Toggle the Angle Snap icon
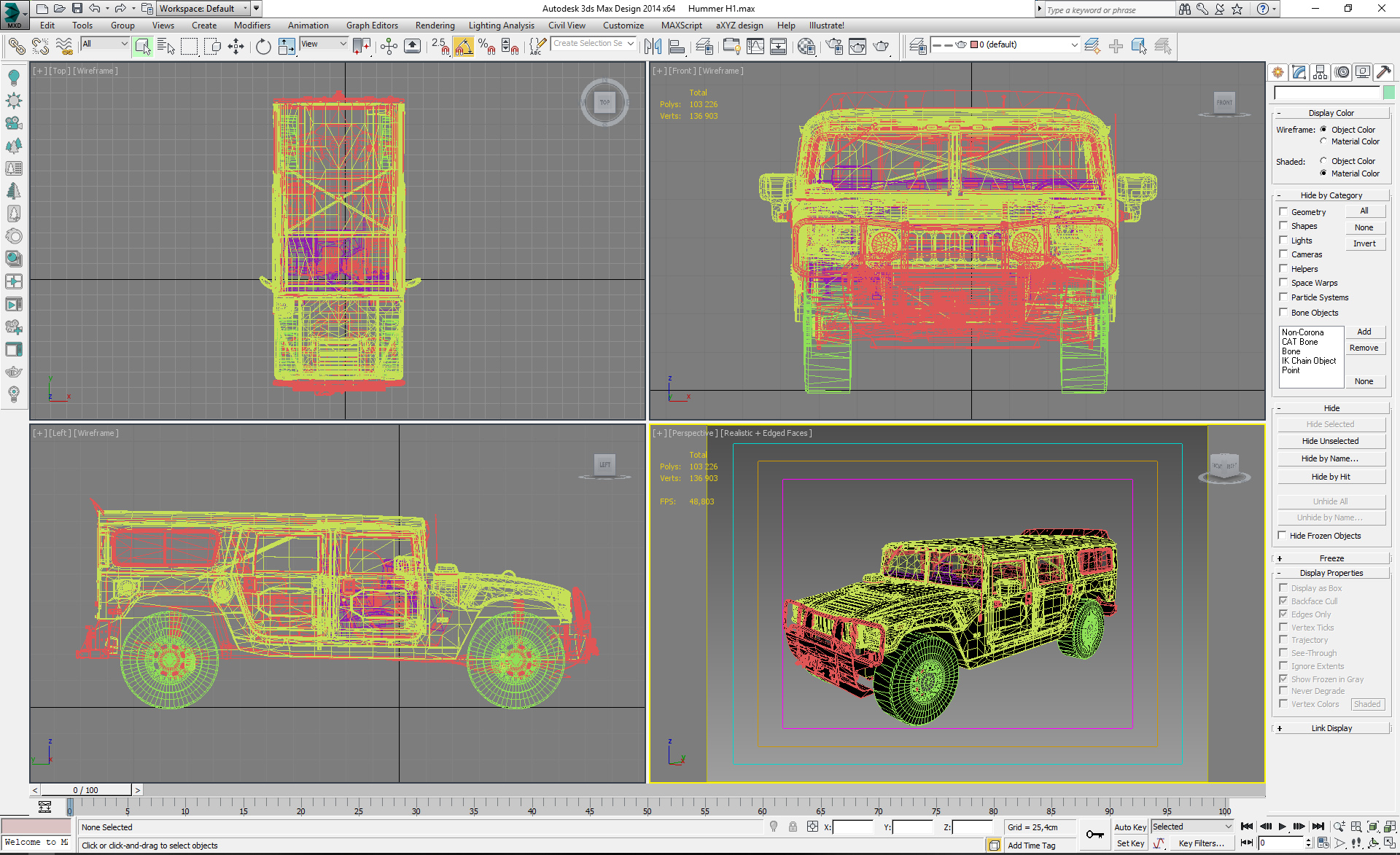This screenshot has width=1400, height=855. tap(464, 47)
